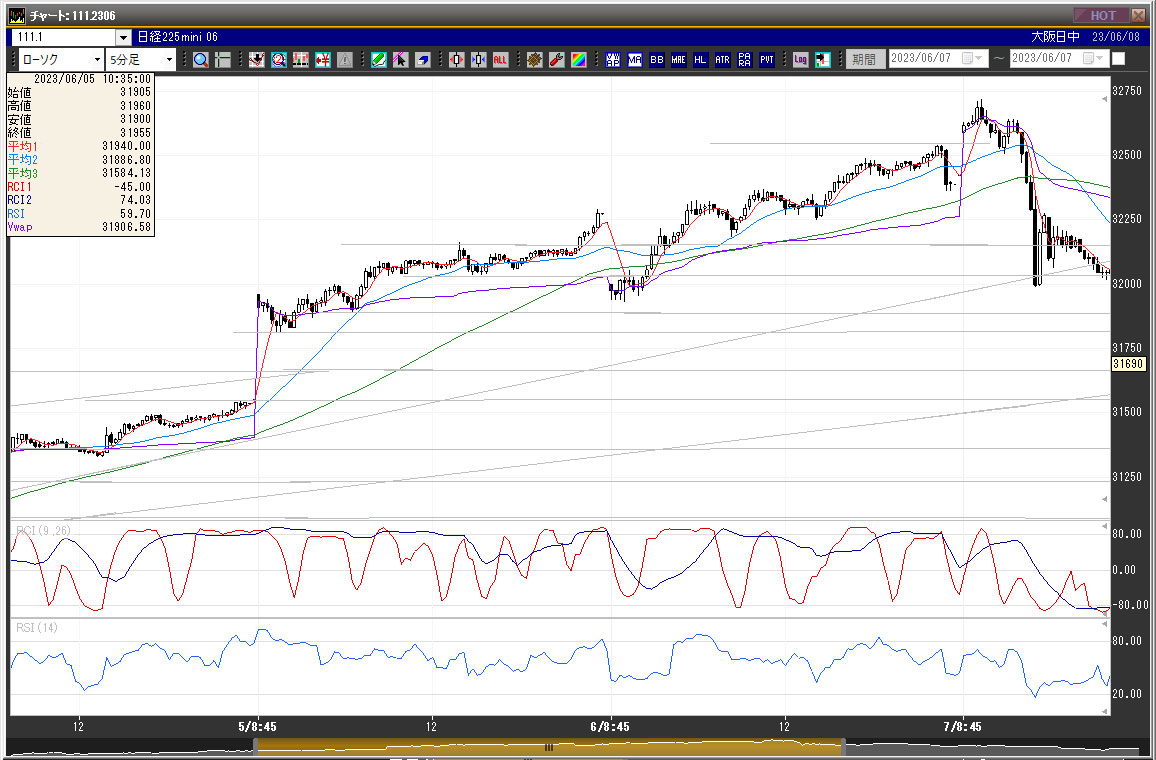Click the 7/8:45 time axis label
The image size is (1156, 760).
pyautogui.click(x=962, y=727)
